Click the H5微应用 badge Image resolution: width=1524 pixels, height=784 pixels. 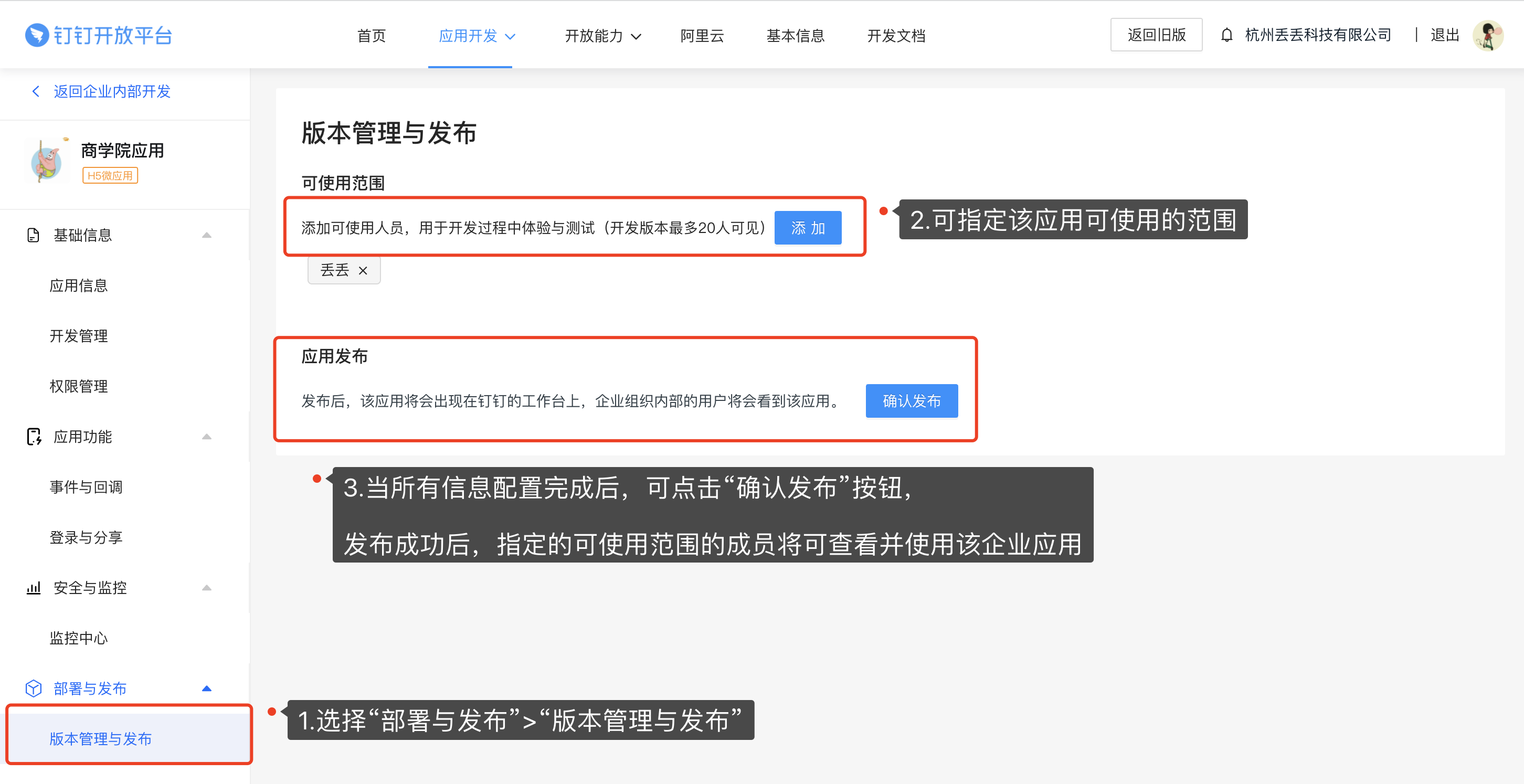[x=110, y=176]
